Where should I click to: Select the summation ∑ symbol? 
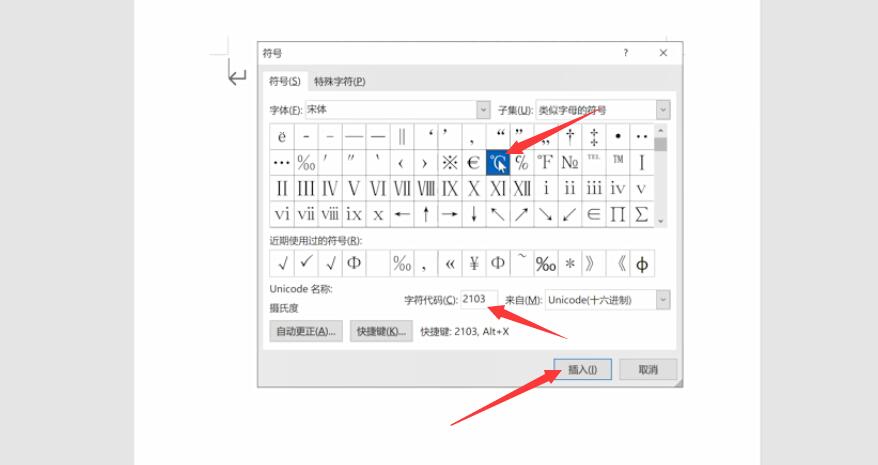pyautogui.click(x=642, y=214)
